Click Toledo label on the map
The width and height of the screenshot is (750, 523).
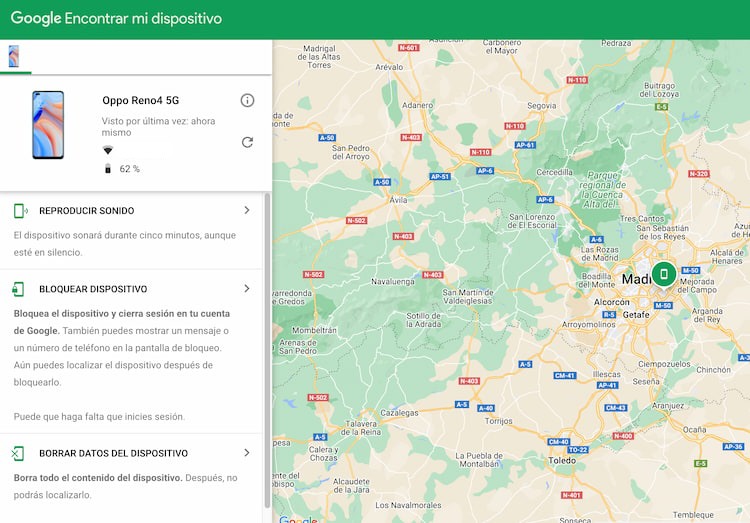pyautogui.click(x=562, y=460)
